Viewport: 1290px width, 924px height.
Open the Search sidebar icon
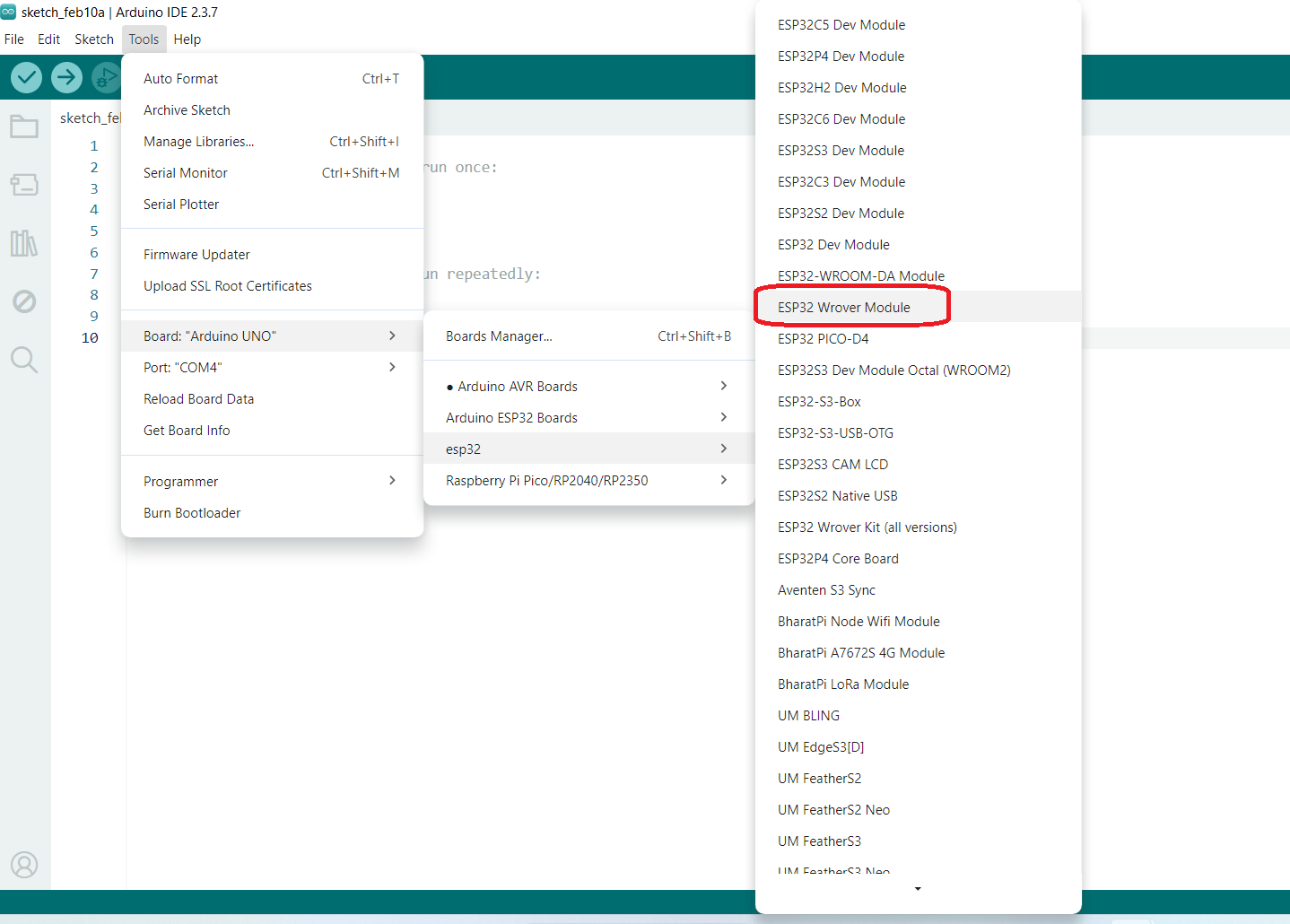pos(24,360)
